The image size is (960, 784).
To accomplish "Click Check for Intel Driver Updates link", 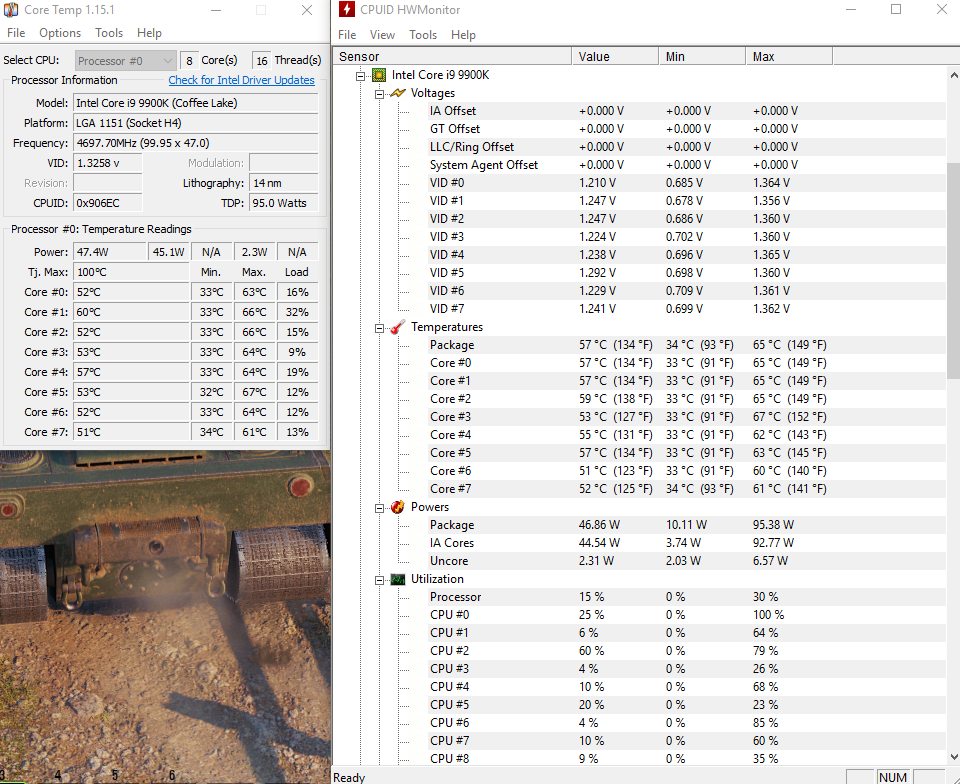I will [x=241, y=80].
